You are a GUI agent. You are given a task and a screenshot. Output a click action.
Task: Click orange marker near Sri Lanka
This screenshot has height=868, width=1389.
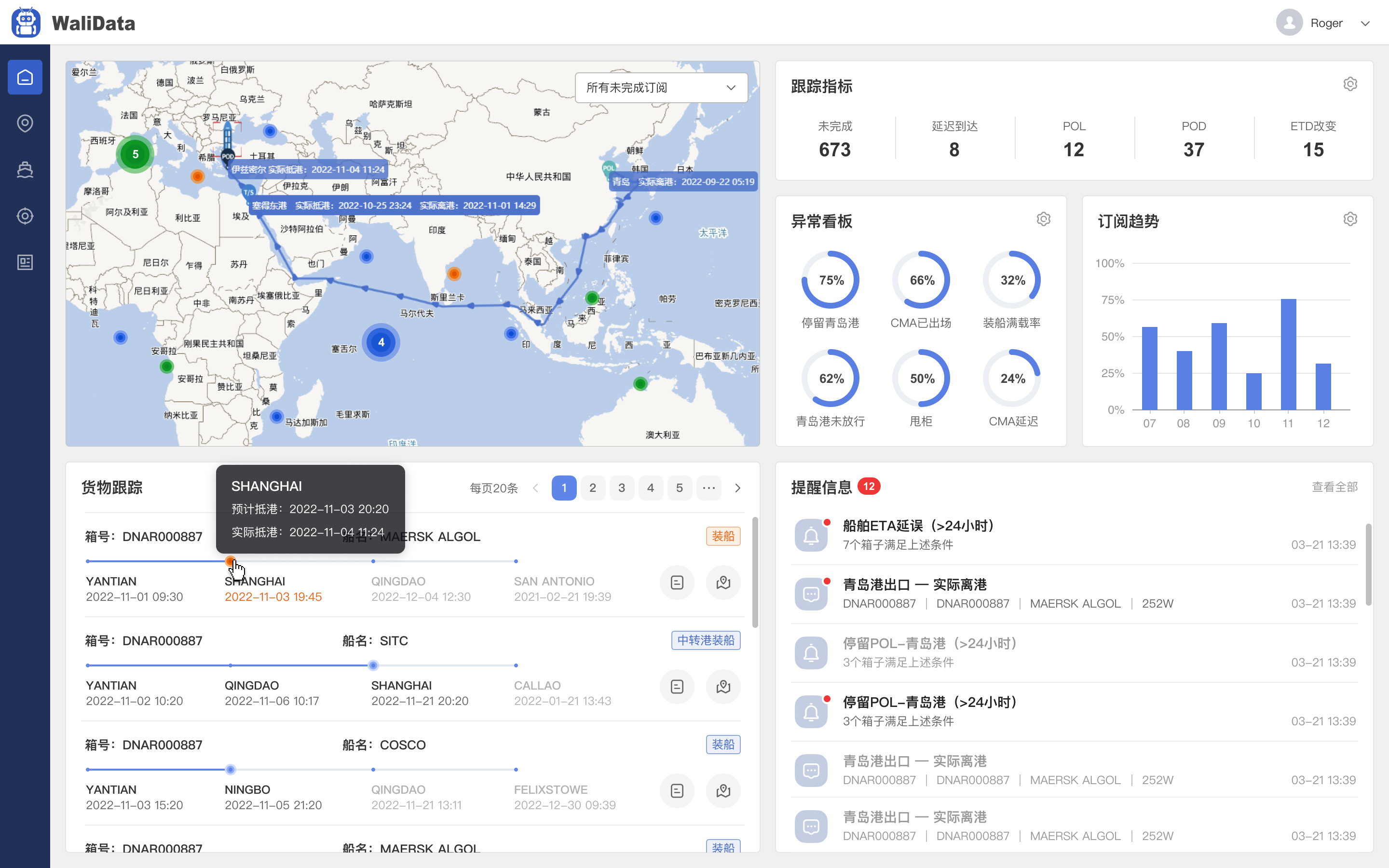[454, 274]
